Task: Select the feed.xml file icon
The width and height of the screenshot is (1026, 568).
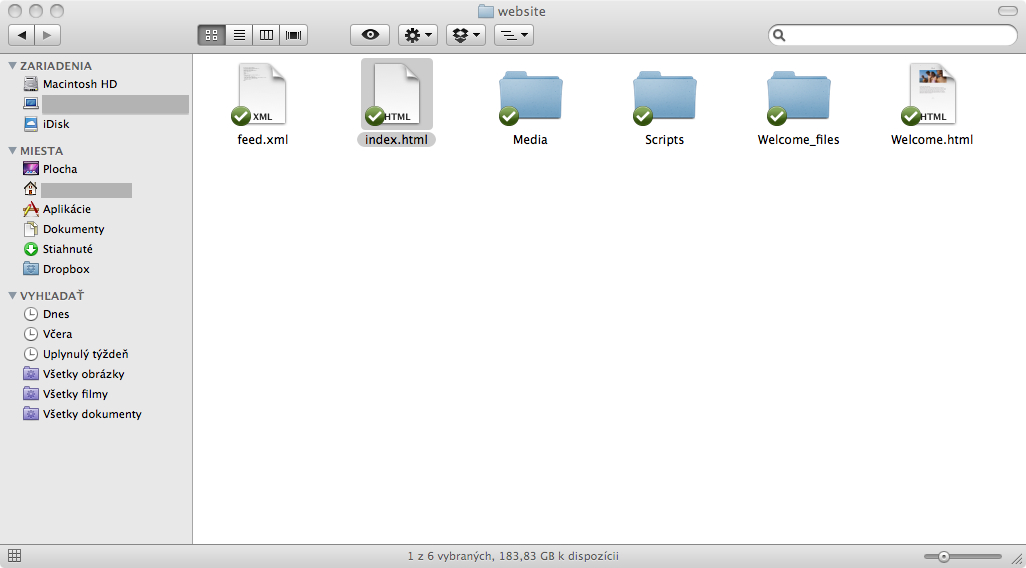Action: point(262,94)
